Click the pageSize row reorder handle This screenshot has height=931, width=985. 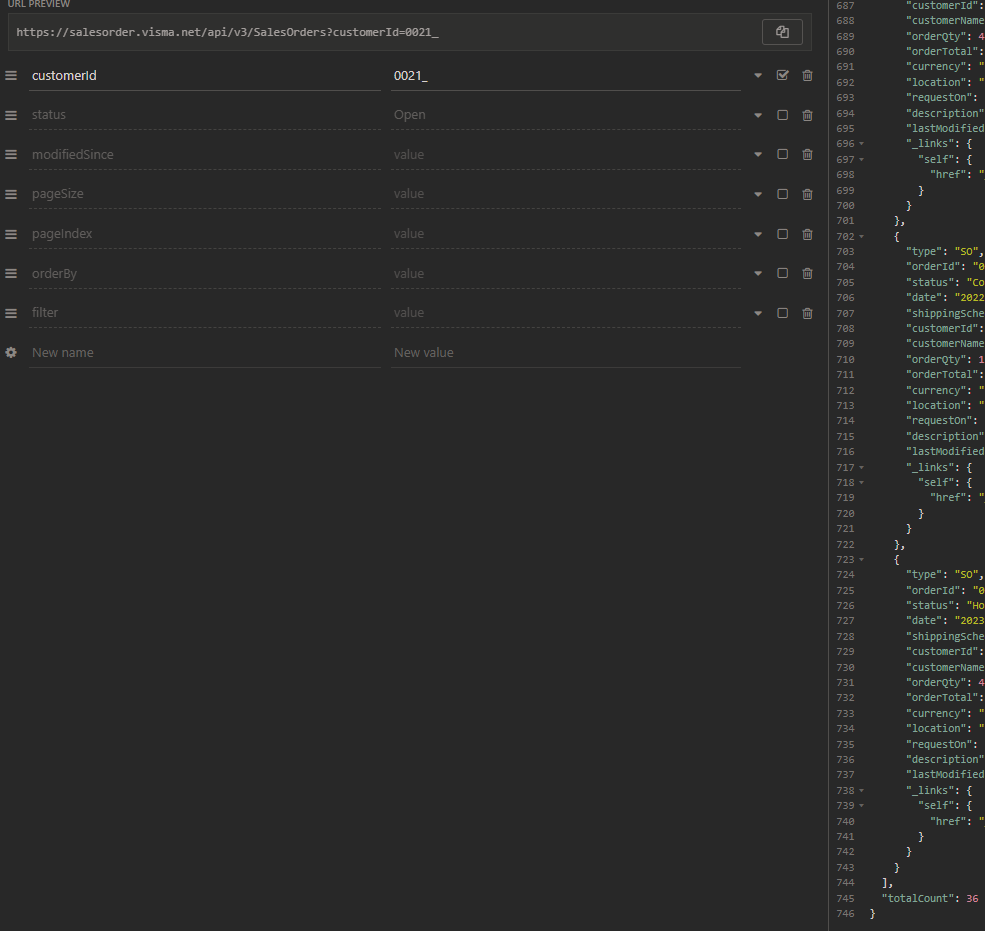click(11, 194)
